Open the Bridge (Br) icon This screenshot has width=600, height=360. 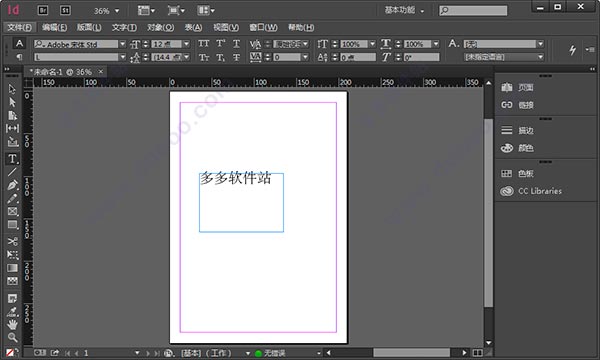(43, 10)
